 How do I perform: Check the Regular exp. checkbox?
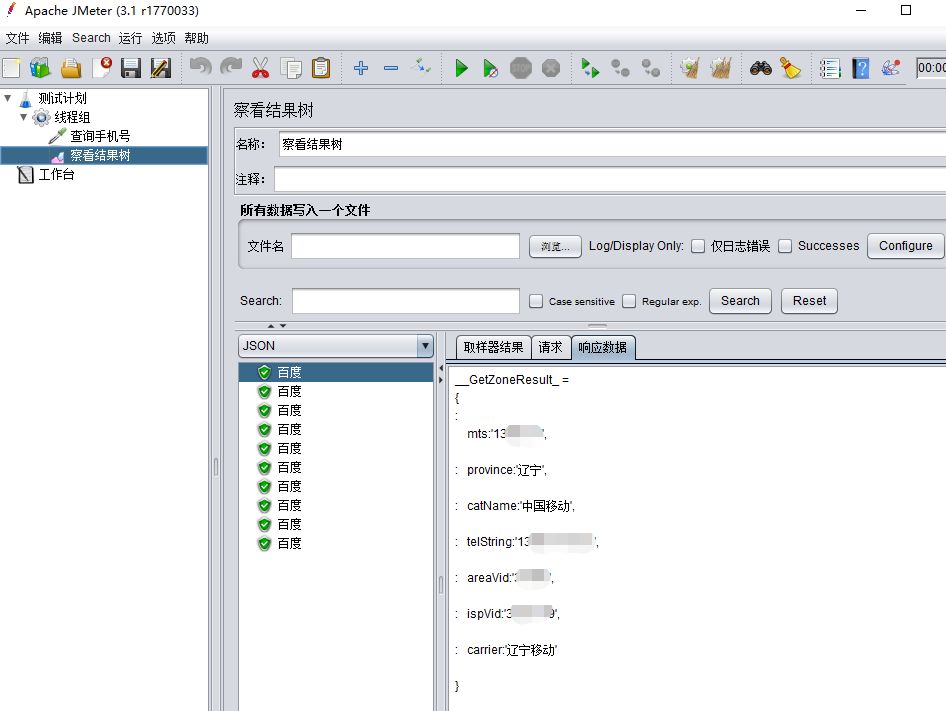pyautogui.click(x=629, y=301)
